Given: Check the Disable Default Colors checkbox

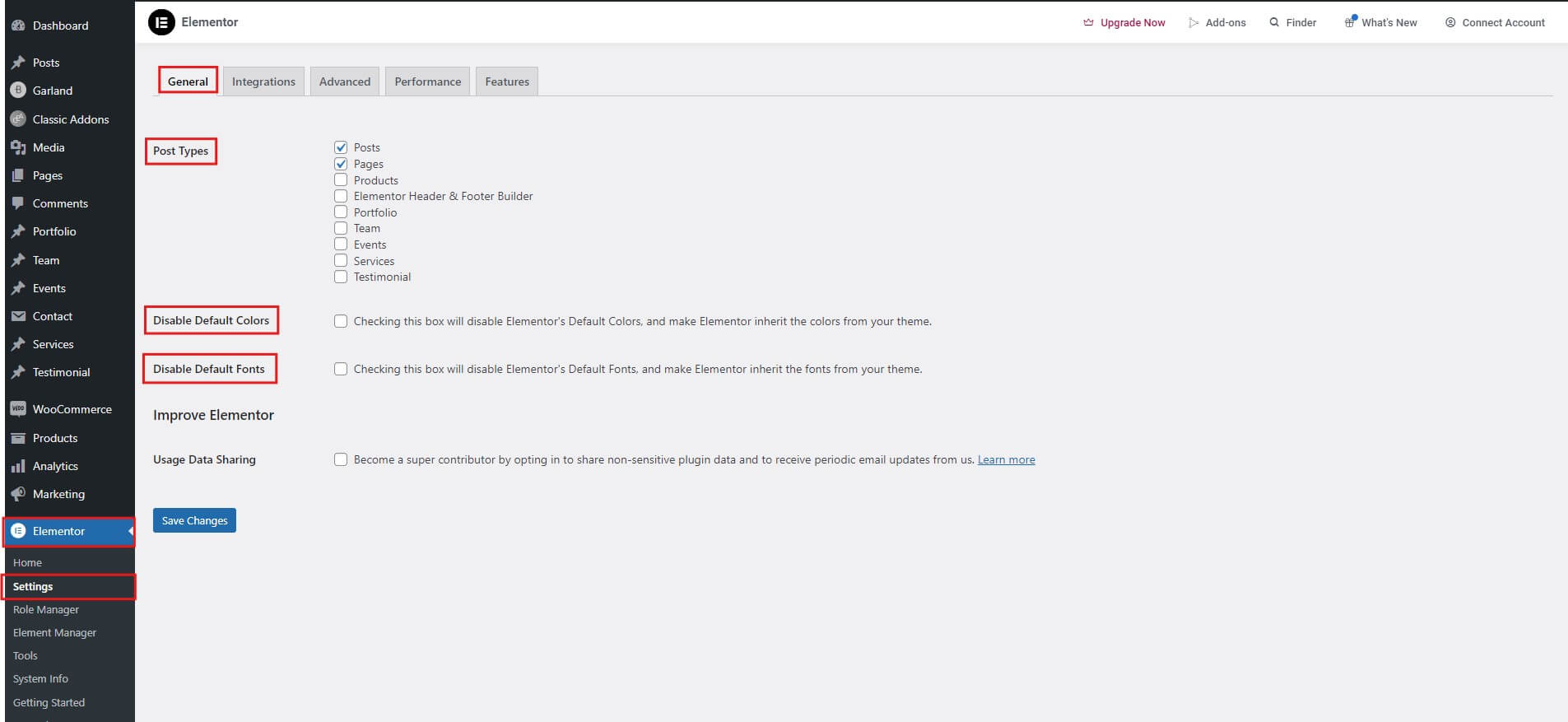Looking at the screenshot, I should (x=341, y=321).
